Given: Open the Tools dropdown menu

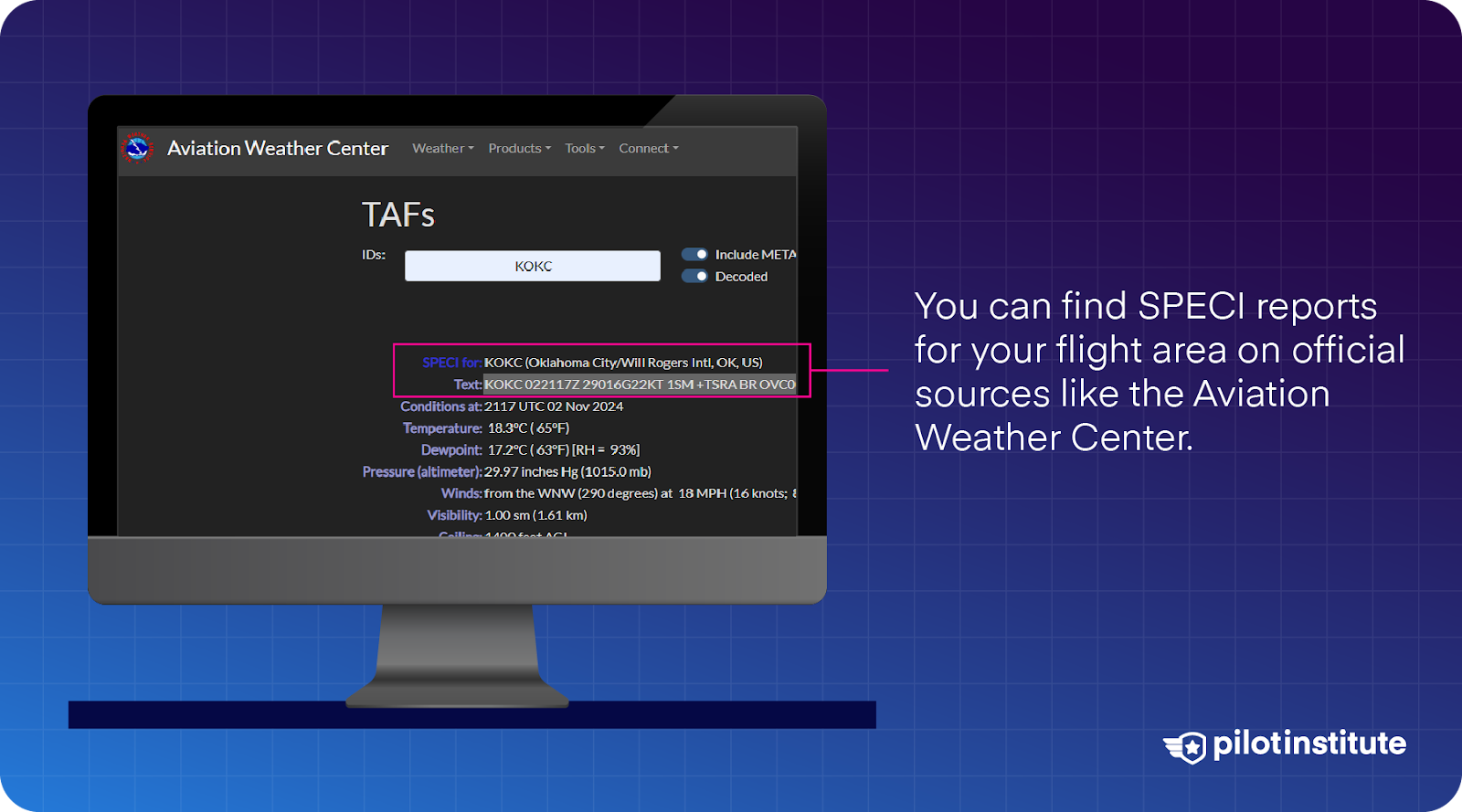Looking at the screenshot, I should click(x=584, y=149).
